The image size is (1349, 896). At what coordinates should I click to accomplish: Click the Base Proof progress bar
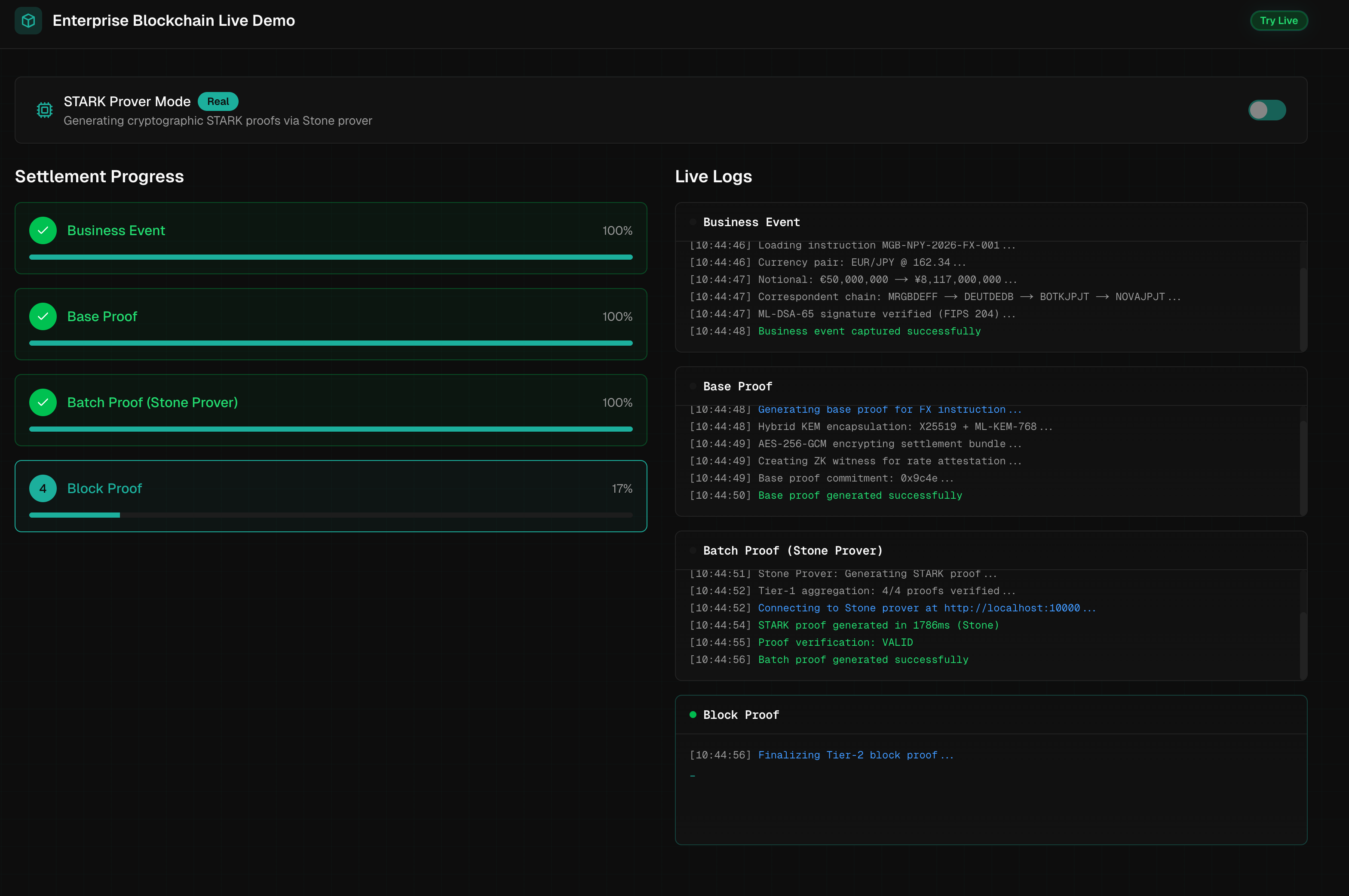point(331,343)
